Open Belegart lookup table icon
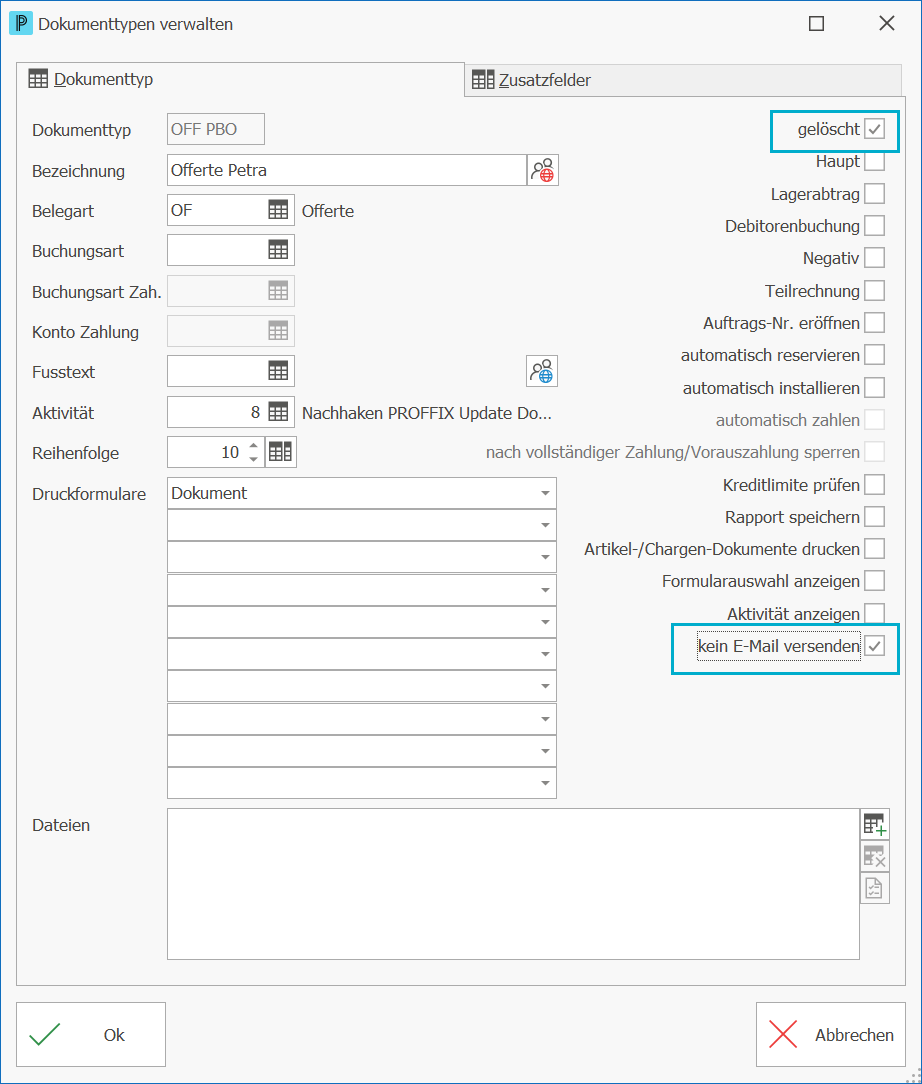Viewport: 922px width, 1084px height. coord(278,210)
